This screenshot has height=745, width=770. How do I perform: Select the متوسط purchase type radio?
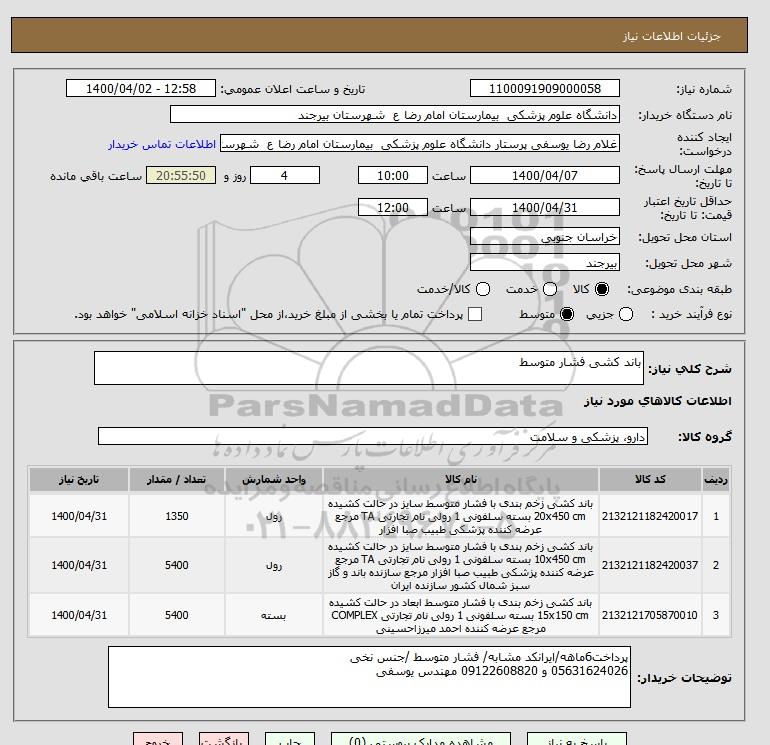point(567,314)
